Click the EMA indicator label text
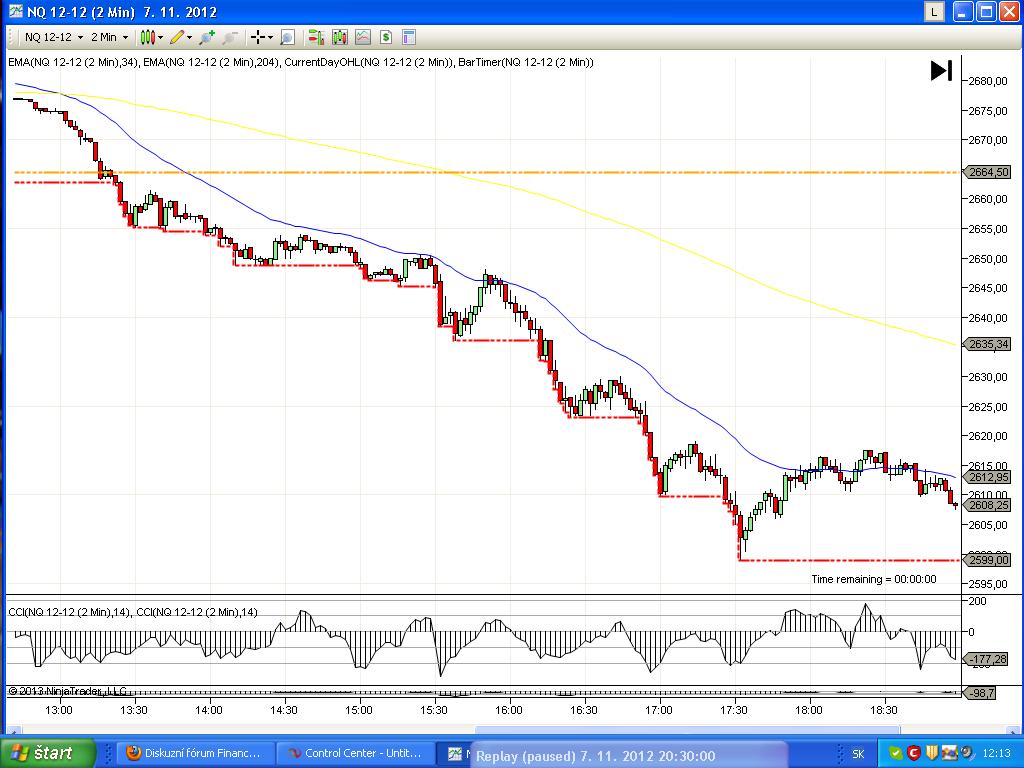The height and width of the screenshot is (768, 1024). click(300, 63)
